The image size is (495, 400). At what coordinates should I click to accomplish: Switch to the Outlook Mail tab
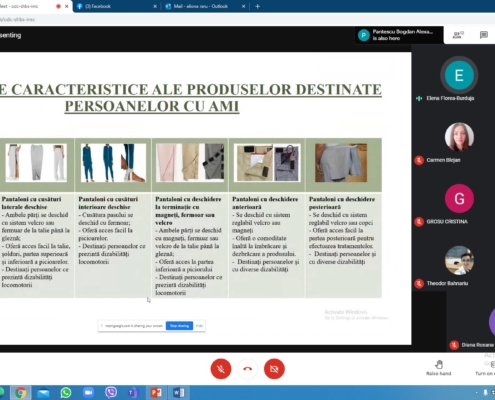(x=205, y=6)
